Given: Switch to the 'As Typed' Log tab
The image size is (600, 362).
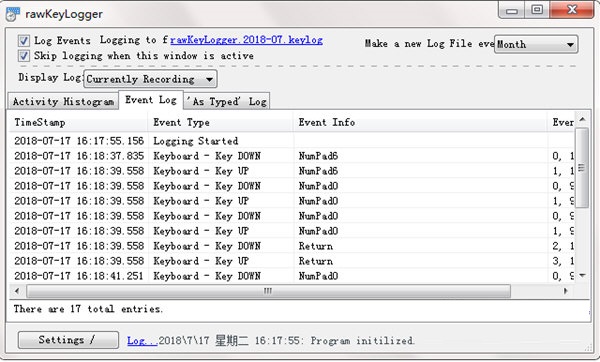Looking at the screenshot, I should point(227,102).
